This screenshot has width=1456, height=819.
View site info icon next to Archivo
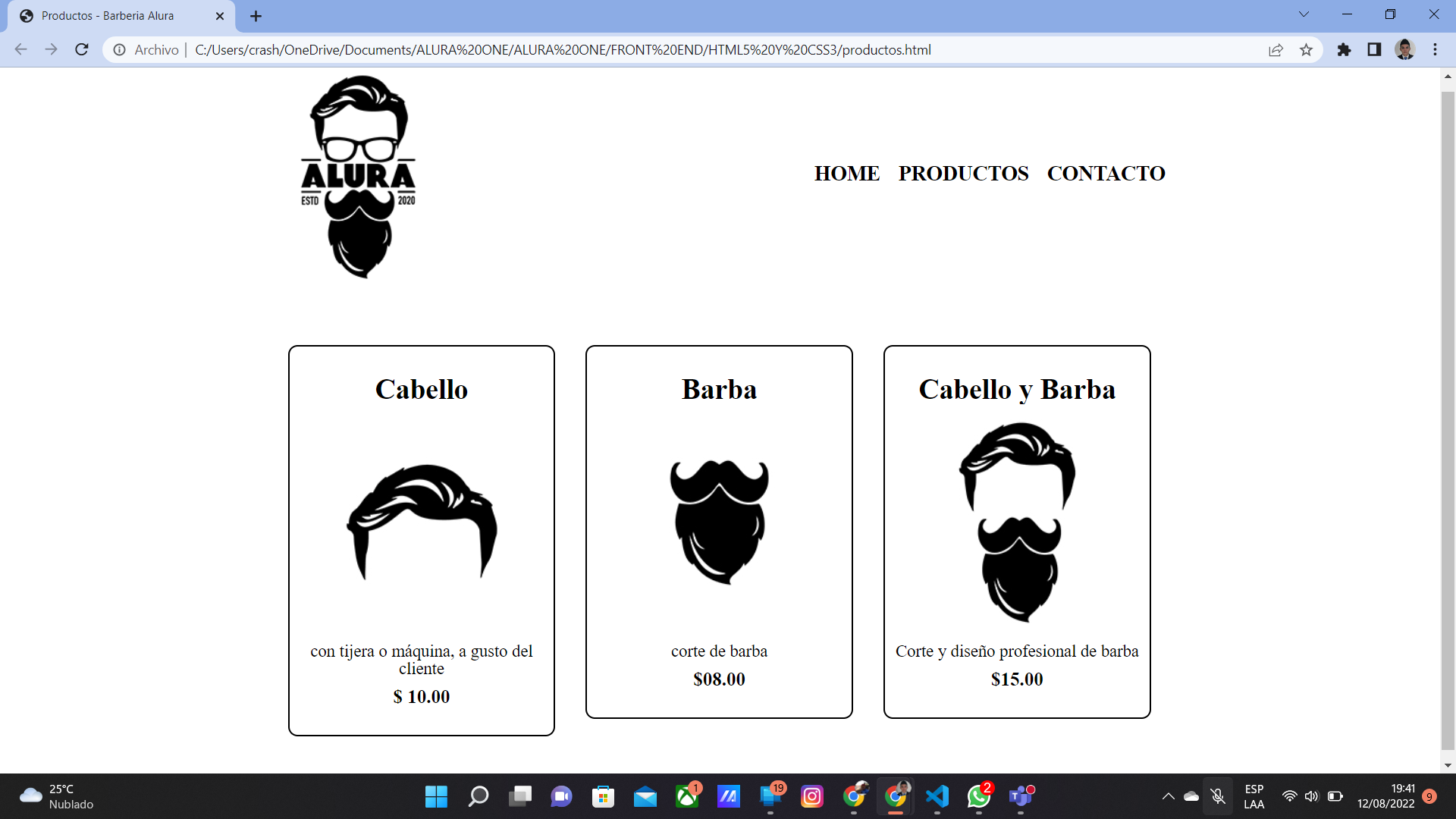click(119, 49)
